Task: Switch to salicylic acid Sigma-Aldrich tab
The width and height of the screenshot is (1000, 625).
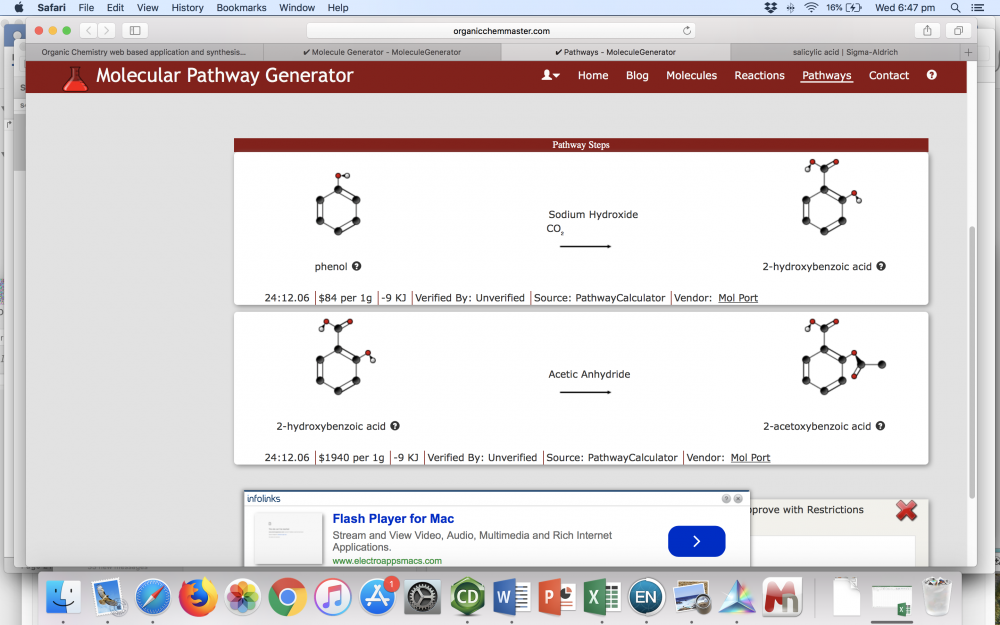Action: tap(845, 52)
